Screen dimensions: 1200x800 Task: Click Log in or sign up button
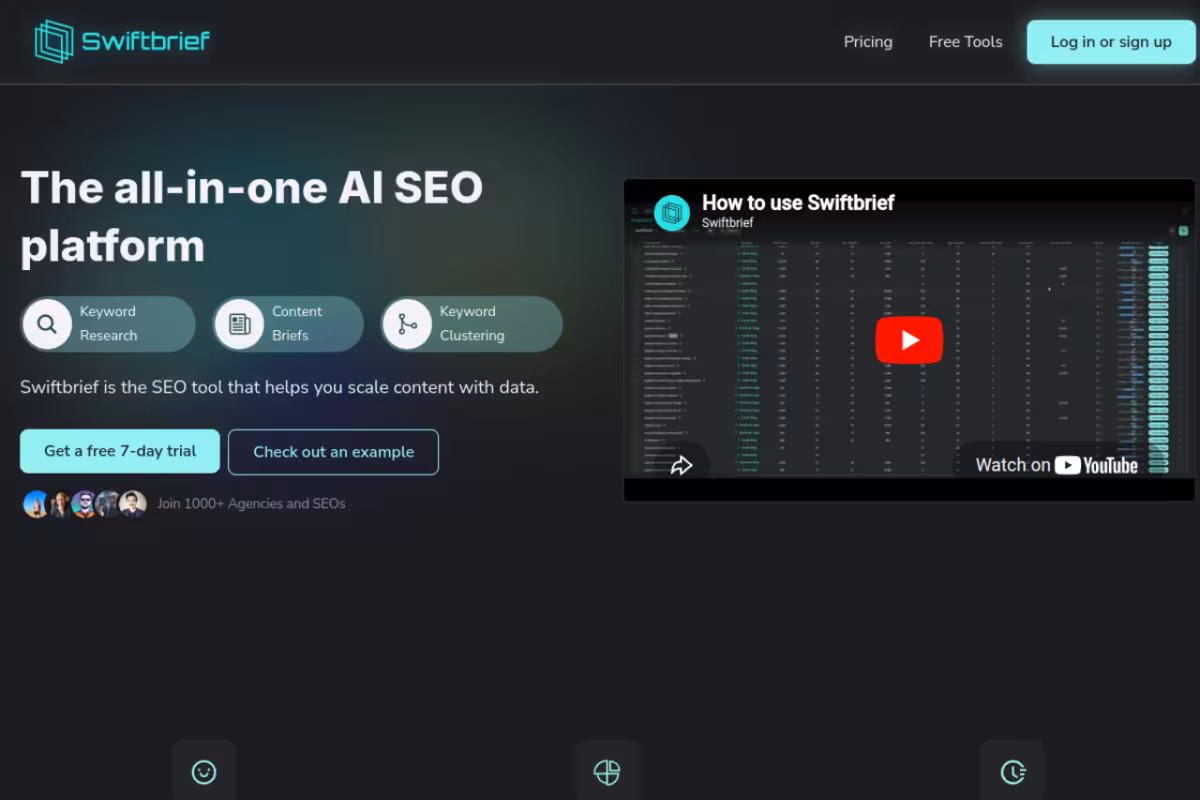click(x=1111, y=42)
